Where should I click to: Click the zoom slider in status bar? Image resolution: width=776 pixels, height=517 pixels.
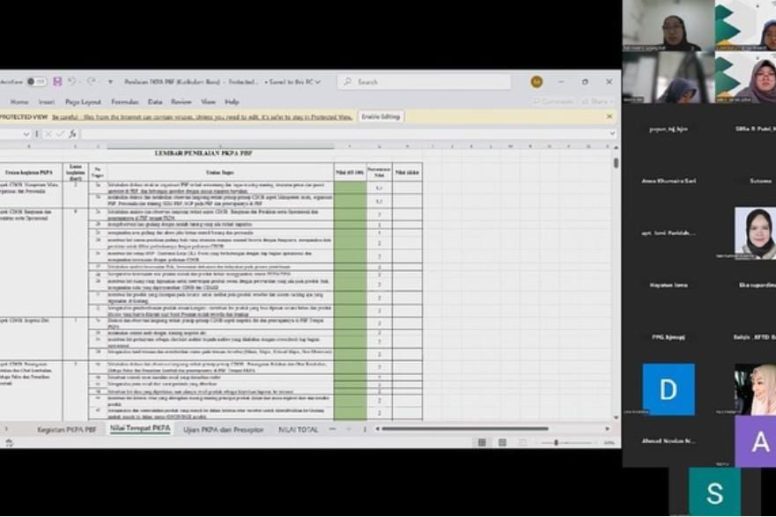click(556, 442)
